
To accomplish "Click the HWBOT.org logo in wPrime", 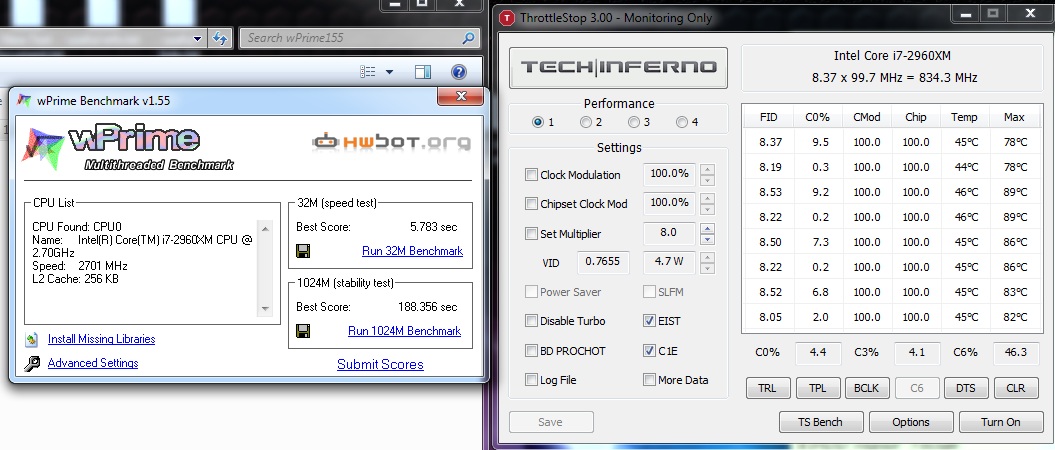I will pos(391,142).
